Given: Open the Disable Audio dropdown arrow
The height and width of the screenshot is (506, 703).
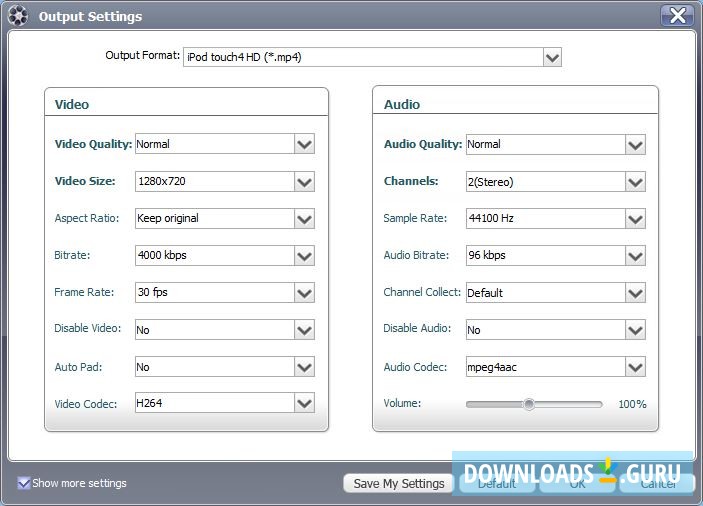Looking at the screenshot, I should pos(635,330).
